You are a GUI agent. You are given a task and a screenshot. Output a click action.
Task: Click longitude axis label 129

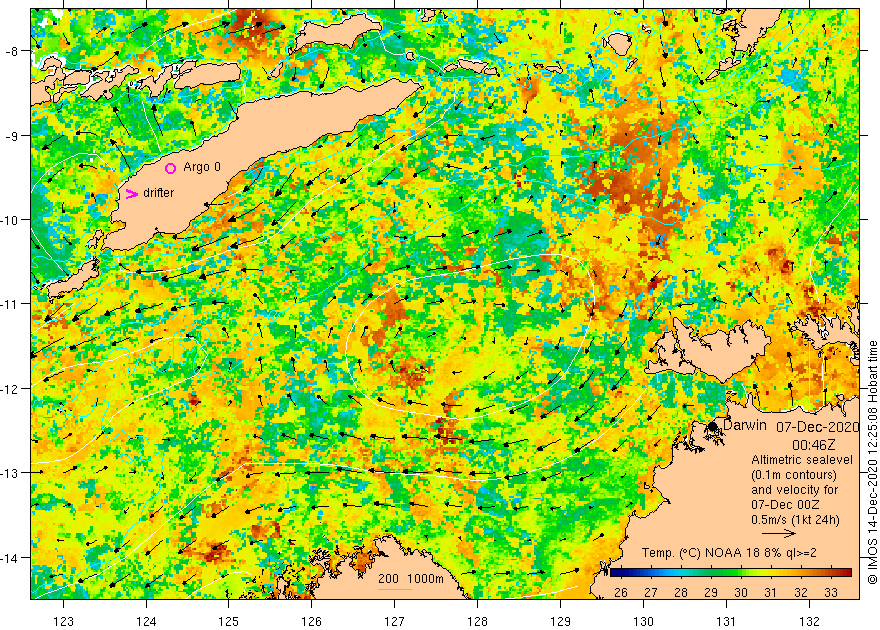(560, 621)
